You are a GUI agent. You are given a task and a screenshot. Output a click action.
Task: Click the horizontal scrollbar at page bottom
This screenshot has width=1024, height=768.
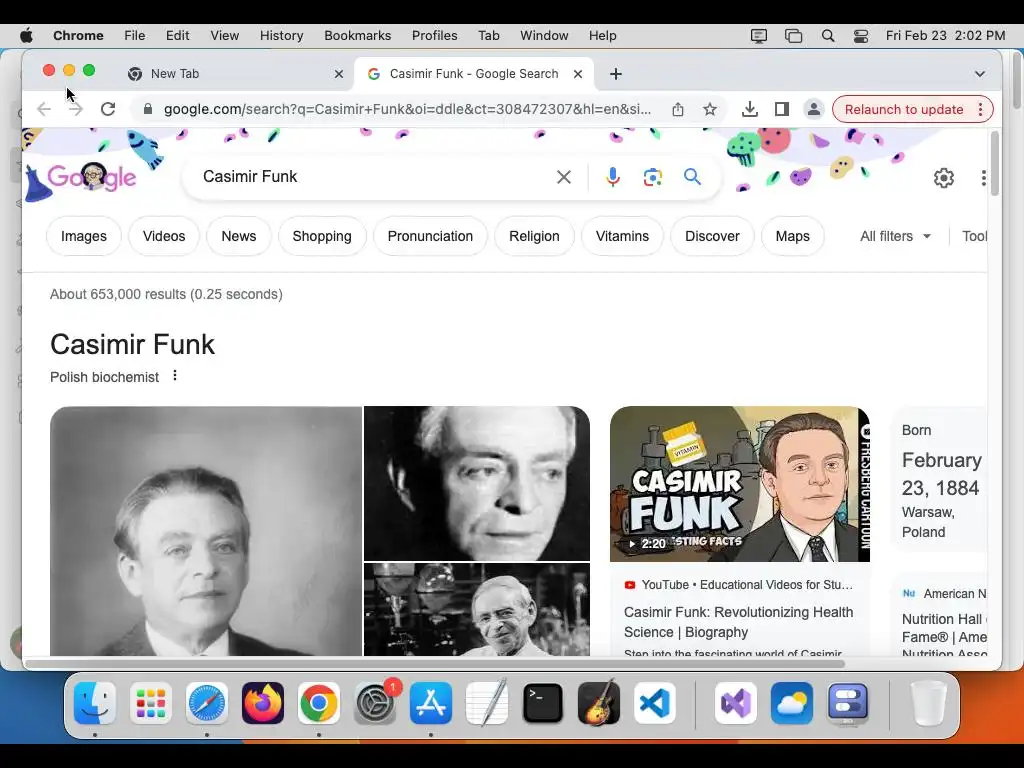point(435,664)
